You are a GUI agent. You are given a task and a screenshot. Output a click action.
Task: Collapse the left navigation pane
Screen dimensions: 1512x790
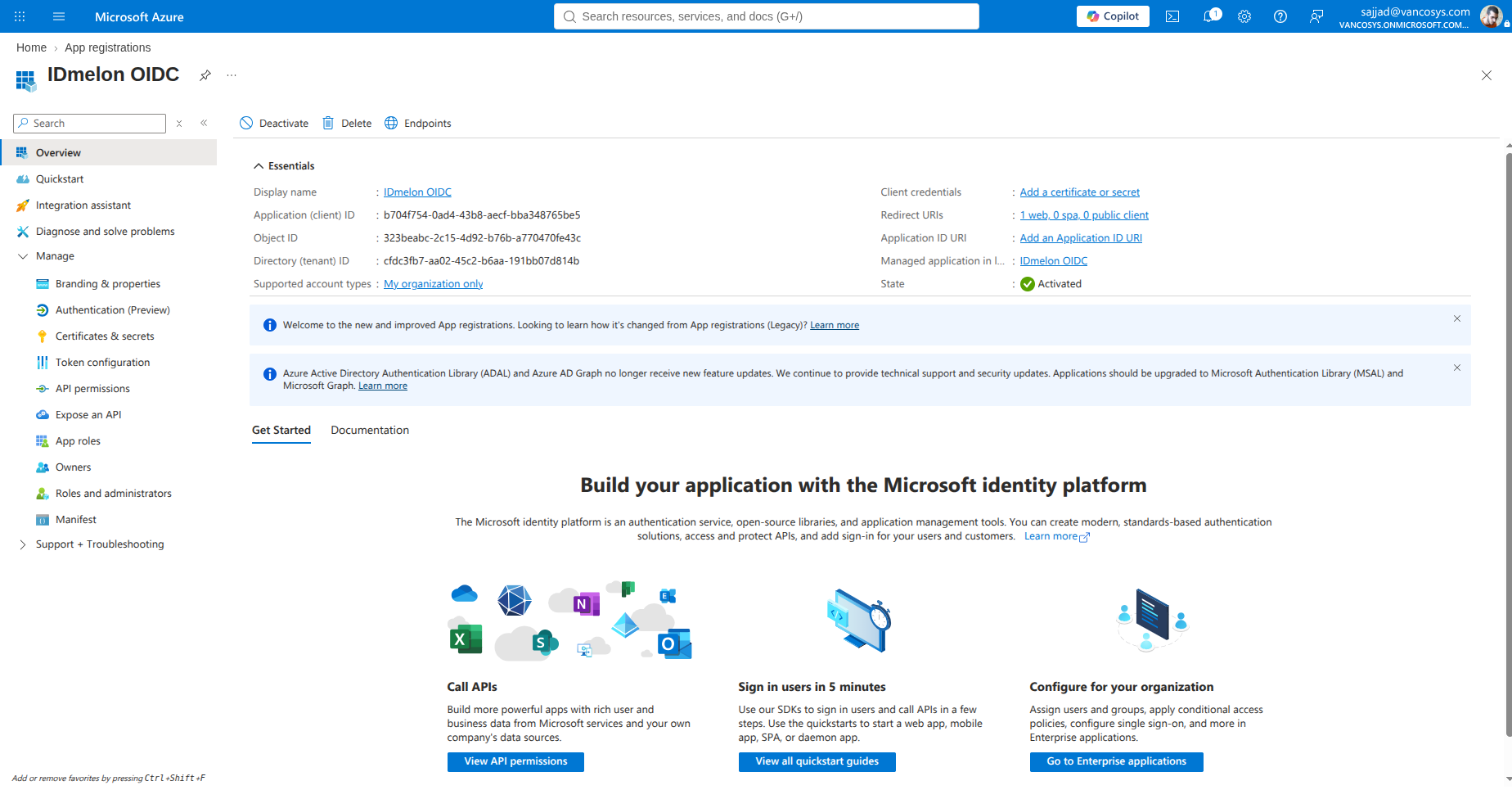[x=204, y=124]
